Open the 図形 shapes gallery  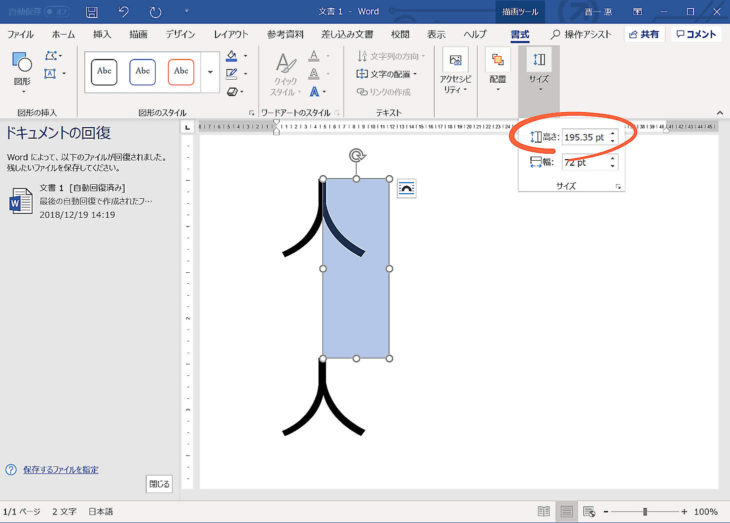pos(21,68)
